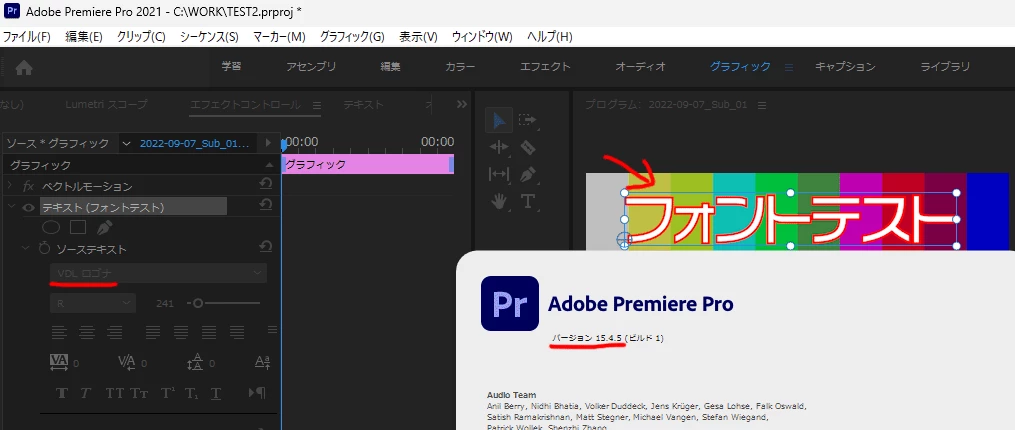Select the pink グラフィック clip bar
This screenshot has height=430, width=1015.
tap(368, 164)
